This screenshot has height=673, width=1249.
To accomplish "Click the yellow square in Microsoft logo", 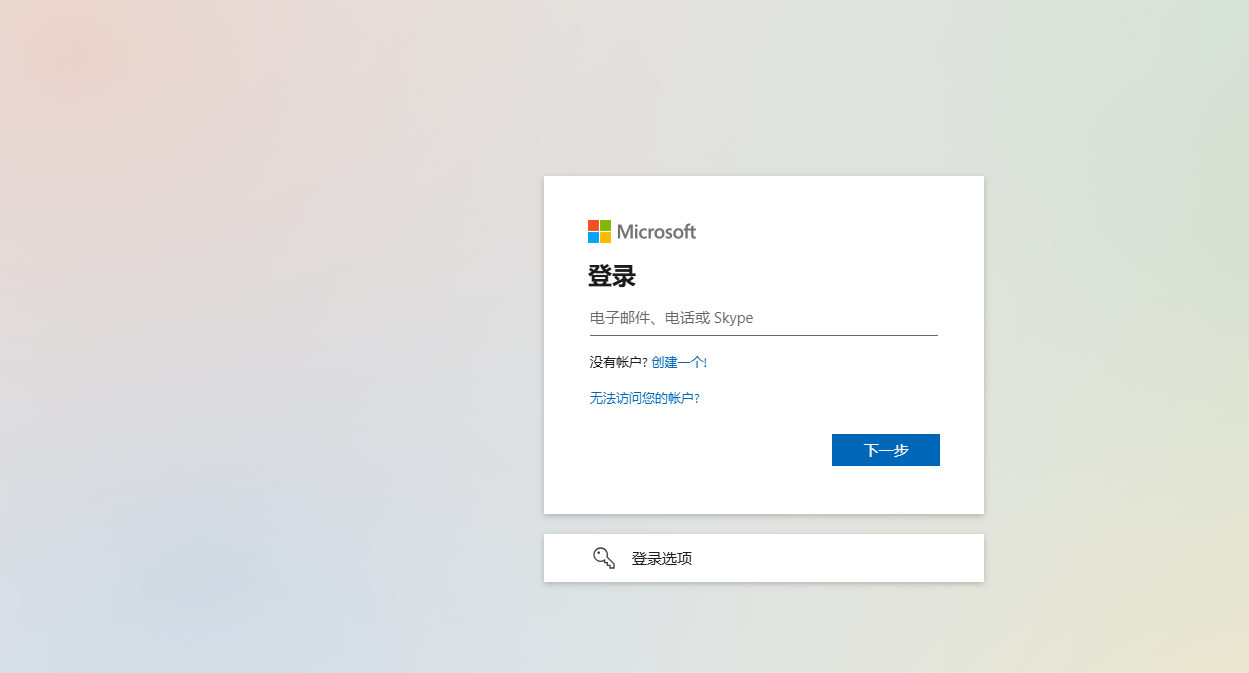I will [x=605, y=238].
